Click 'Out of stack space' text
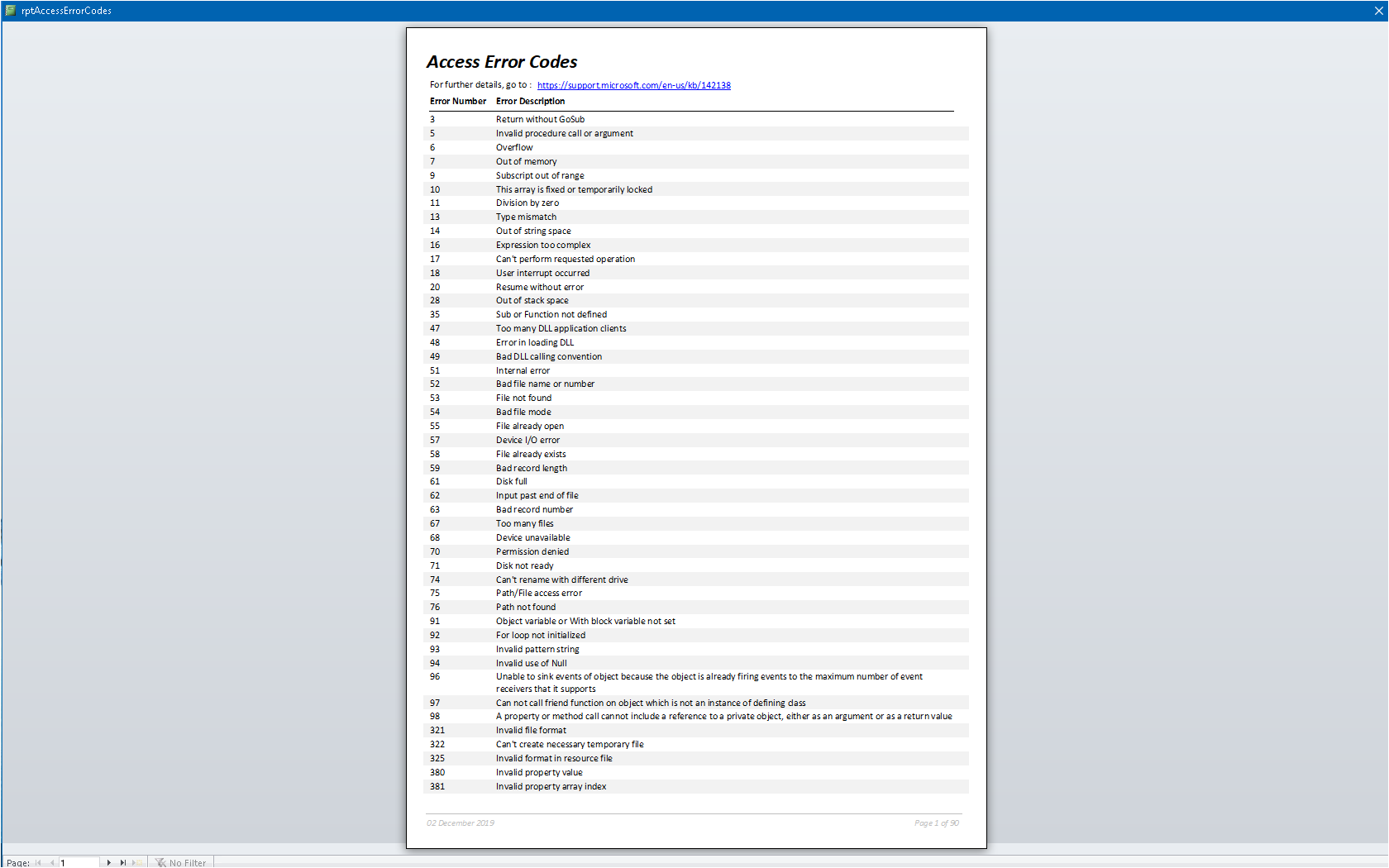This screenshot has height=868, width=1389. pos(532,301)
